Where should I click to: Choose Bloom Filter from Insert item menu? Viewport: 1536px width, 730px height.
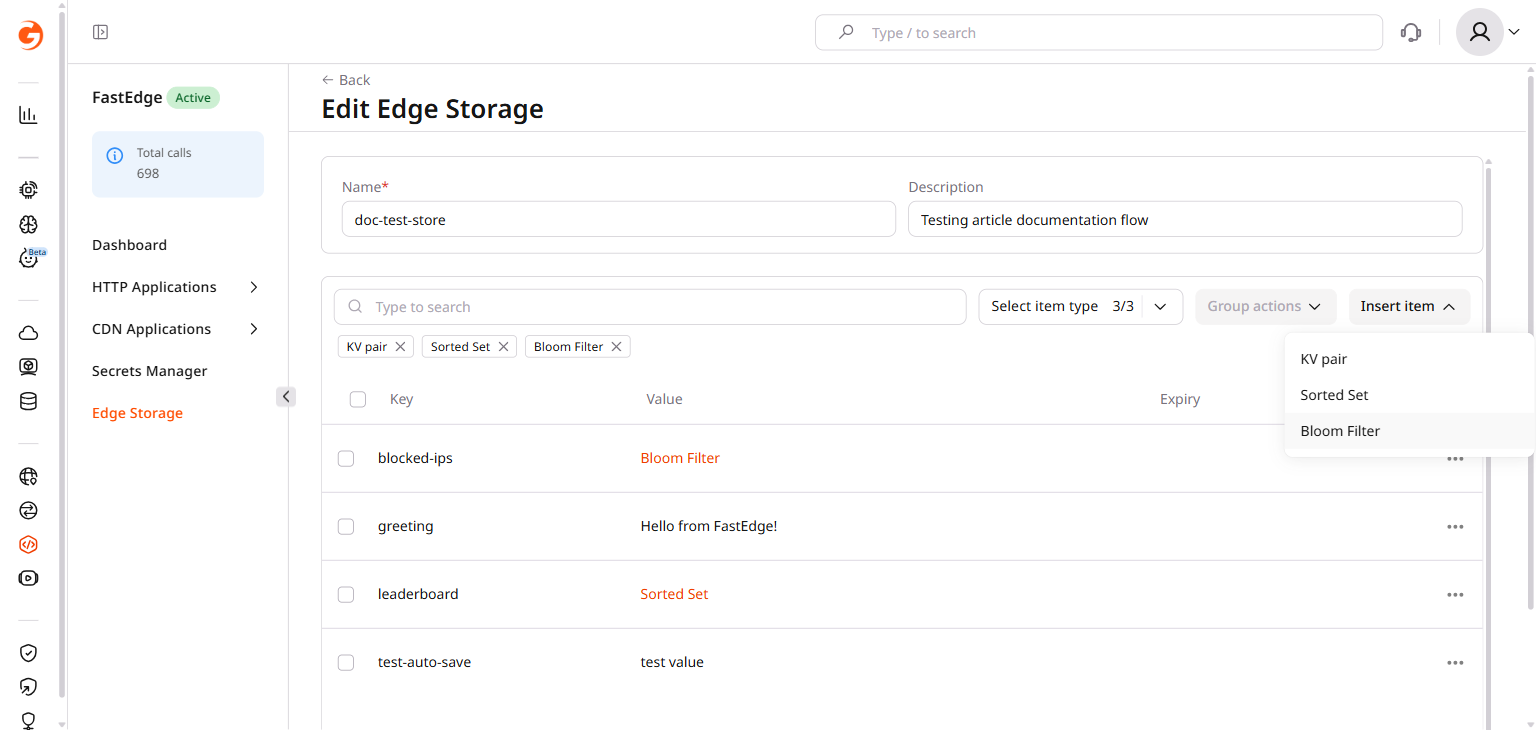(x=1409, y=431)
